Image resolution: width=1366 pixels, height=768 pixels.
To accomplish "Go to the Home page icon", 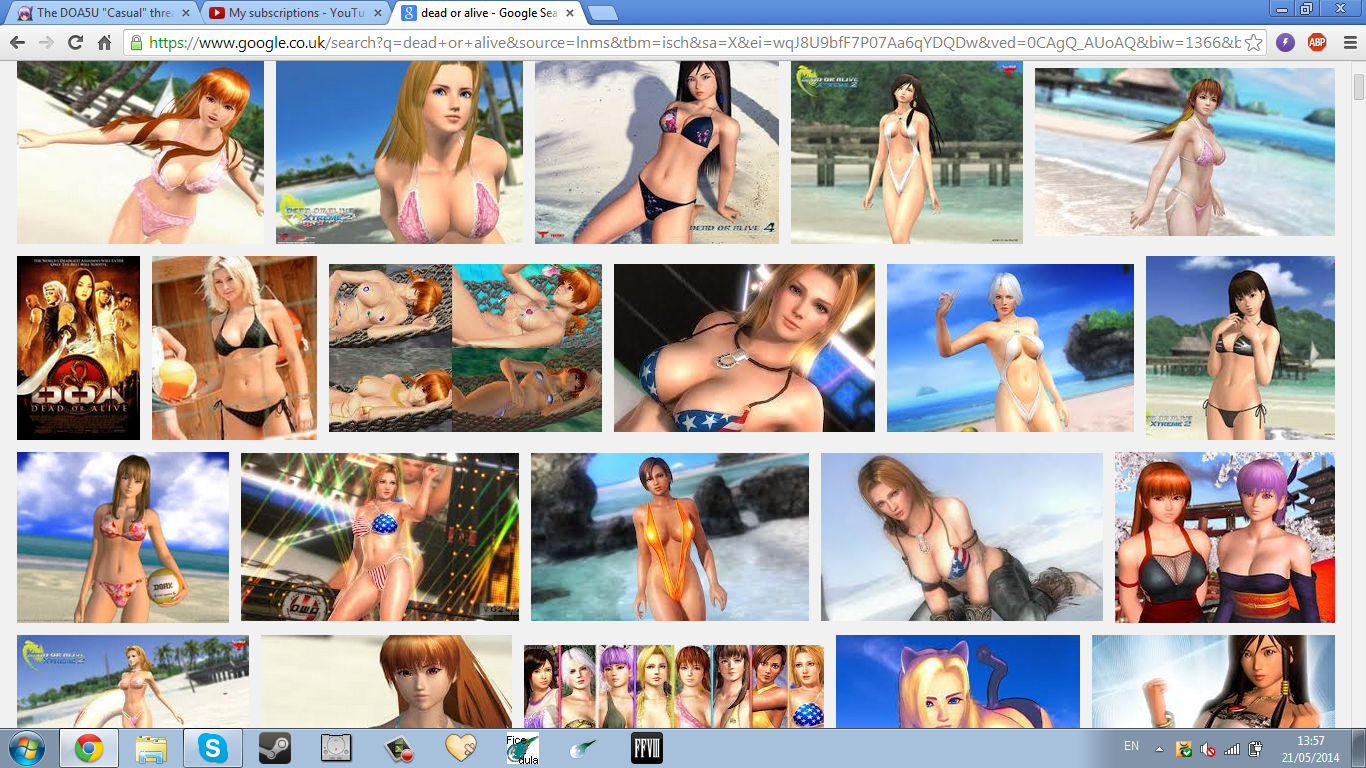I will (104, 43).
